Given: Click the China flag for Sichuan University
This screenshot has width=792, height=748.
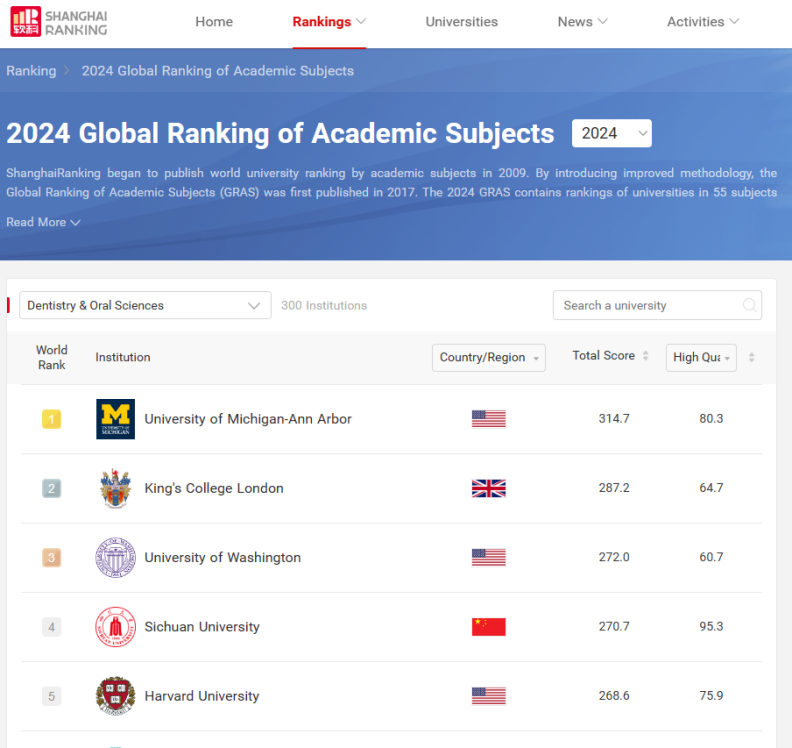Looking at the screenshot, I should [x=488, y=627].
